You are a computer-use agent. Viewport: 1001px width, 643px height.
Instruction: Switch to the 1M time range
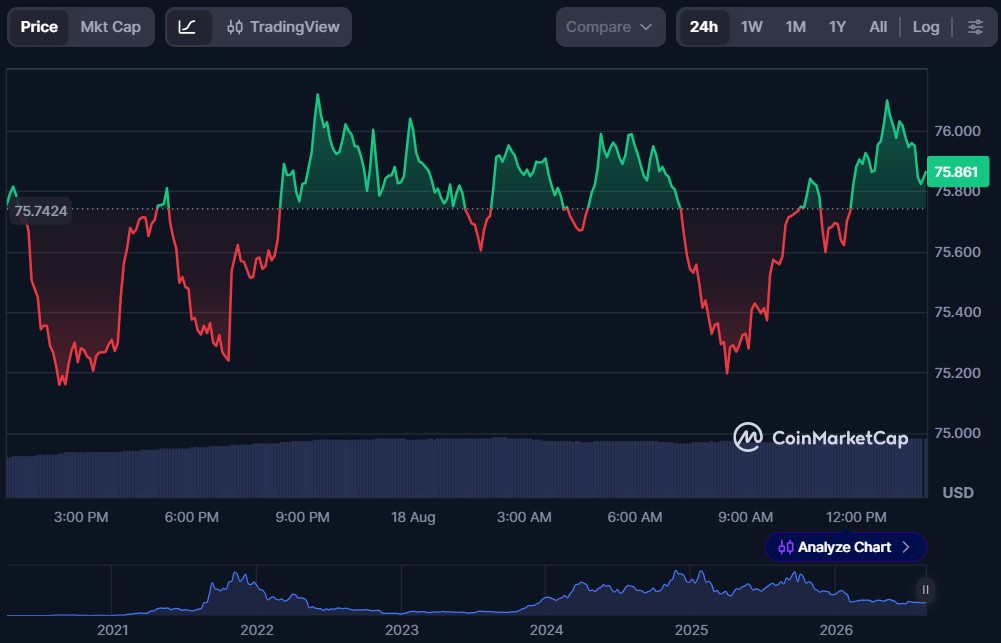tap(795, 27)
